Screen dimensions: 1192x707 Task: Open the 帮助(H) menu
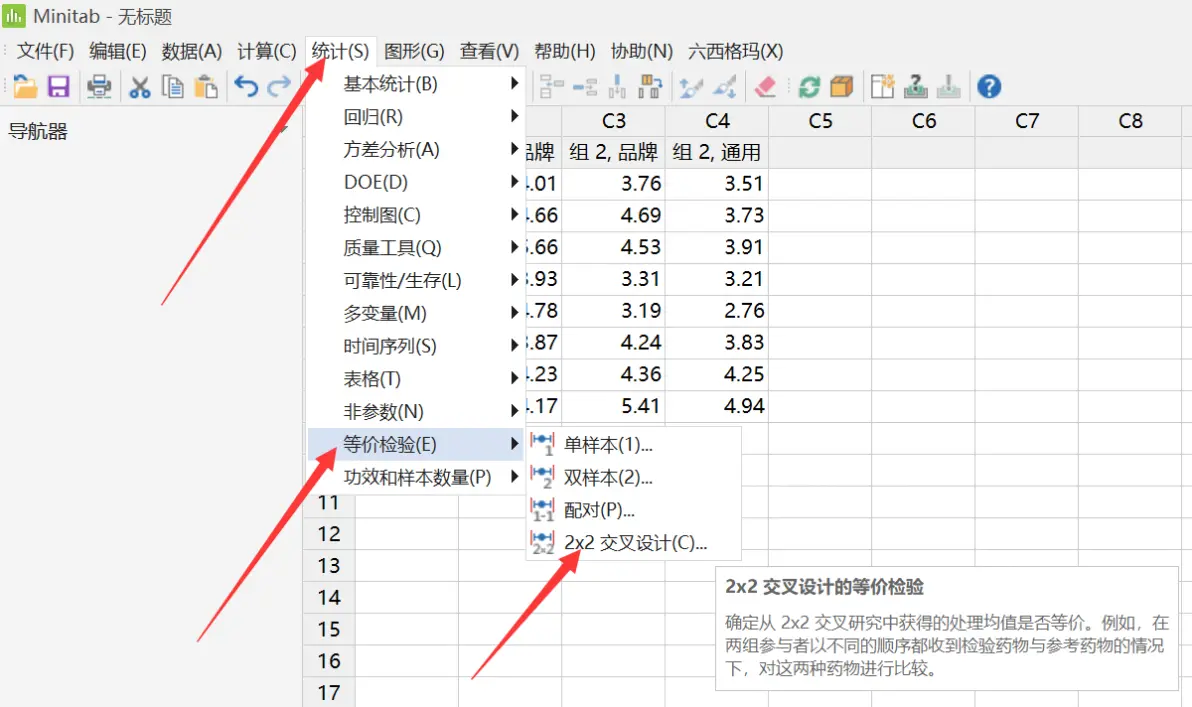565,51
